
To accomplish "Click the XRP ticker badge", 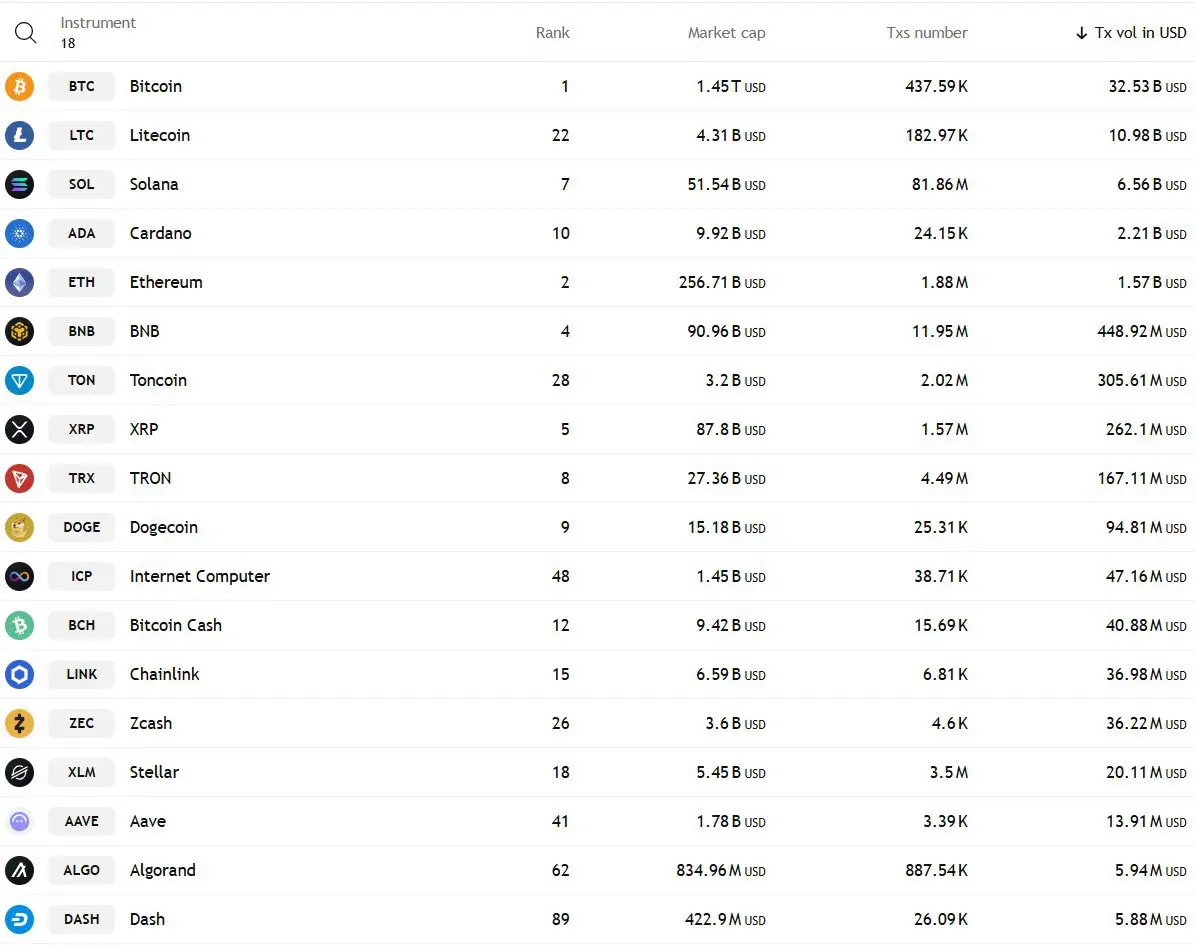I will click(x=82, y=429).
